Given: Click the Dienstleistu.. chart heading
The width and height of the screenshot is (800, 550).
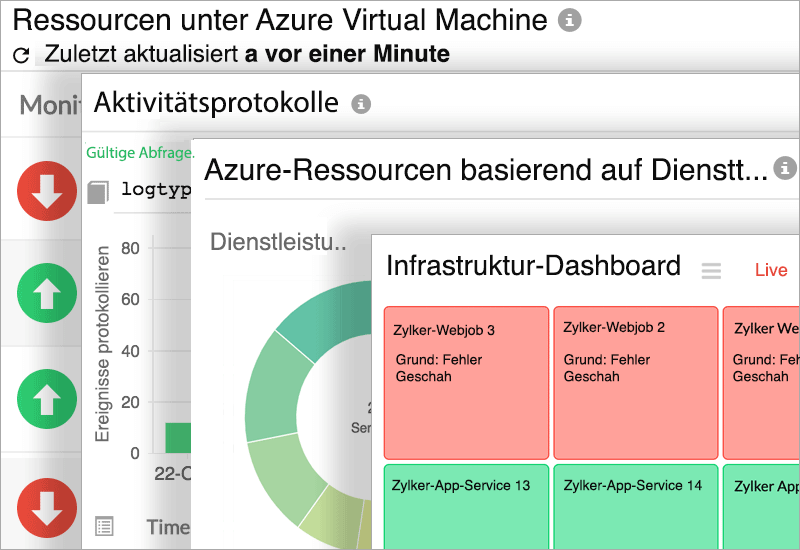Looking at the screenshot, I should (278, 242).
